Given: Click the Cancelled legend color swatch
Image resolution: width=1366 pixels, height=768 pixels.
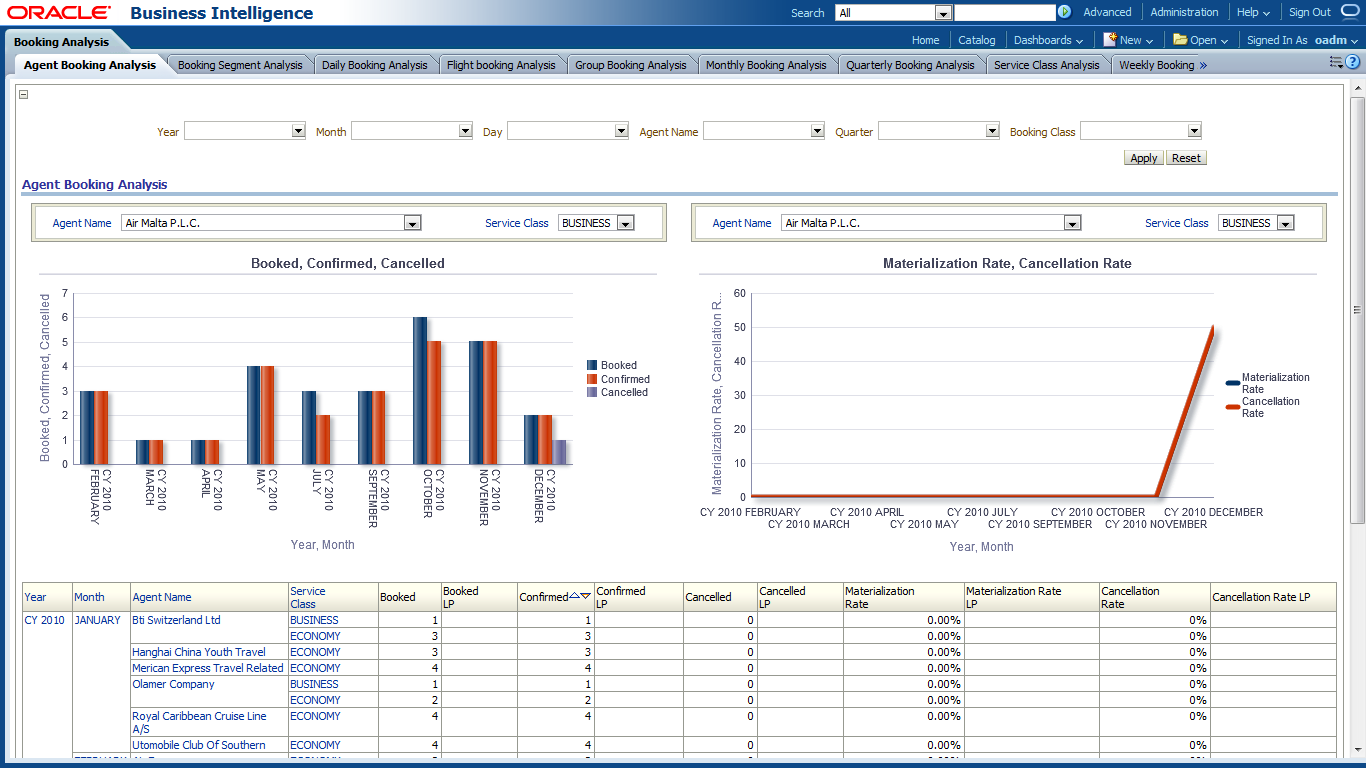Looking at the screenshot, I should tap(592, 393).
